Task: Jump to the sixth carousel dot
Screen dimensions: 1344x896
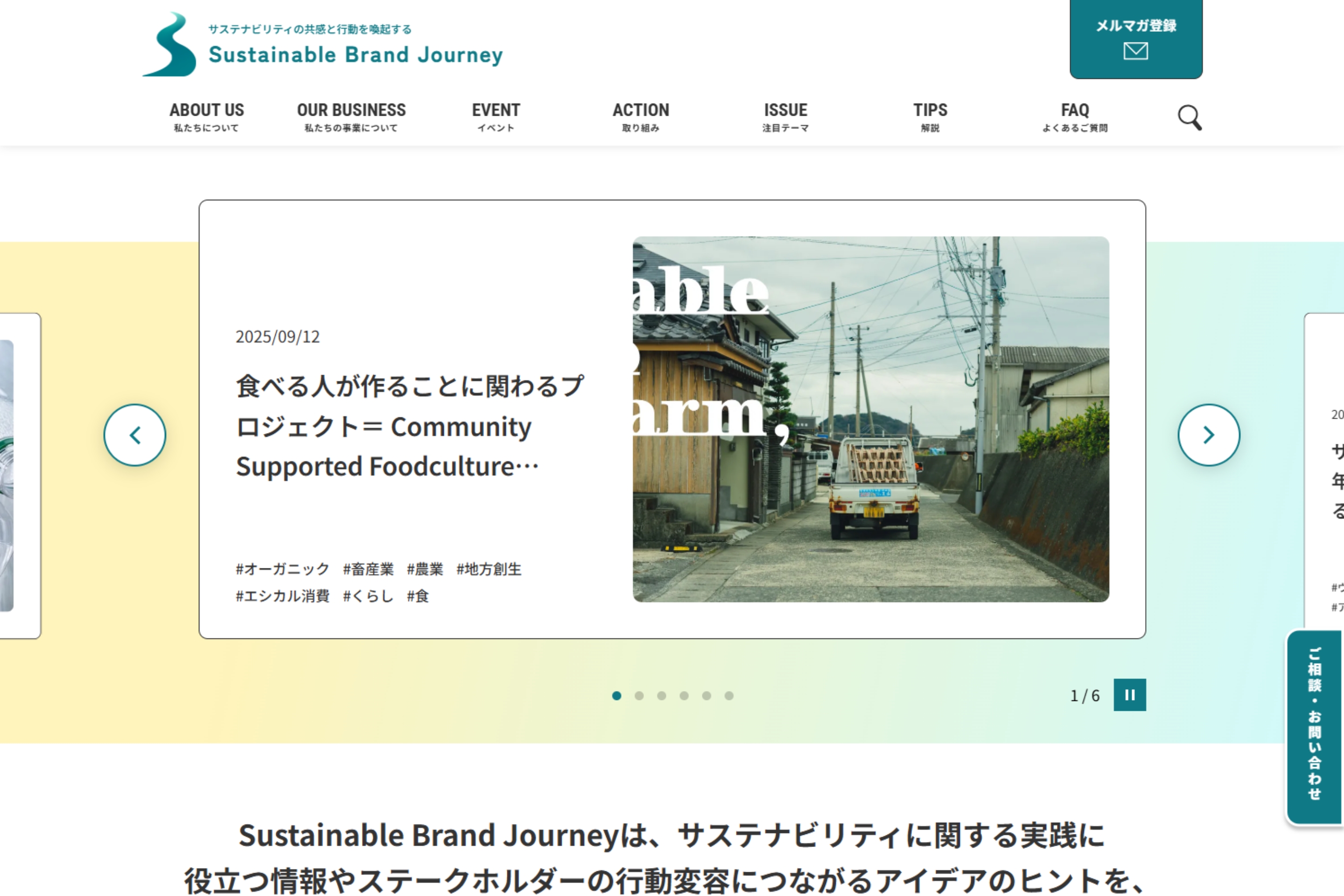Action: click(728, 695)
